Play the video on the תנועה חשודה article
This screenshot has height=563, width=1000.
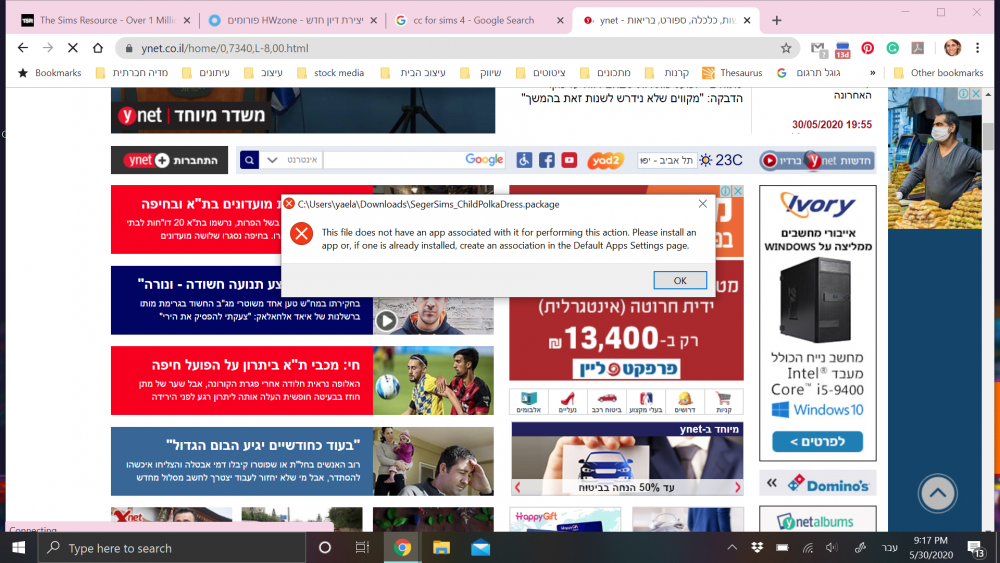tap(386, 321)
